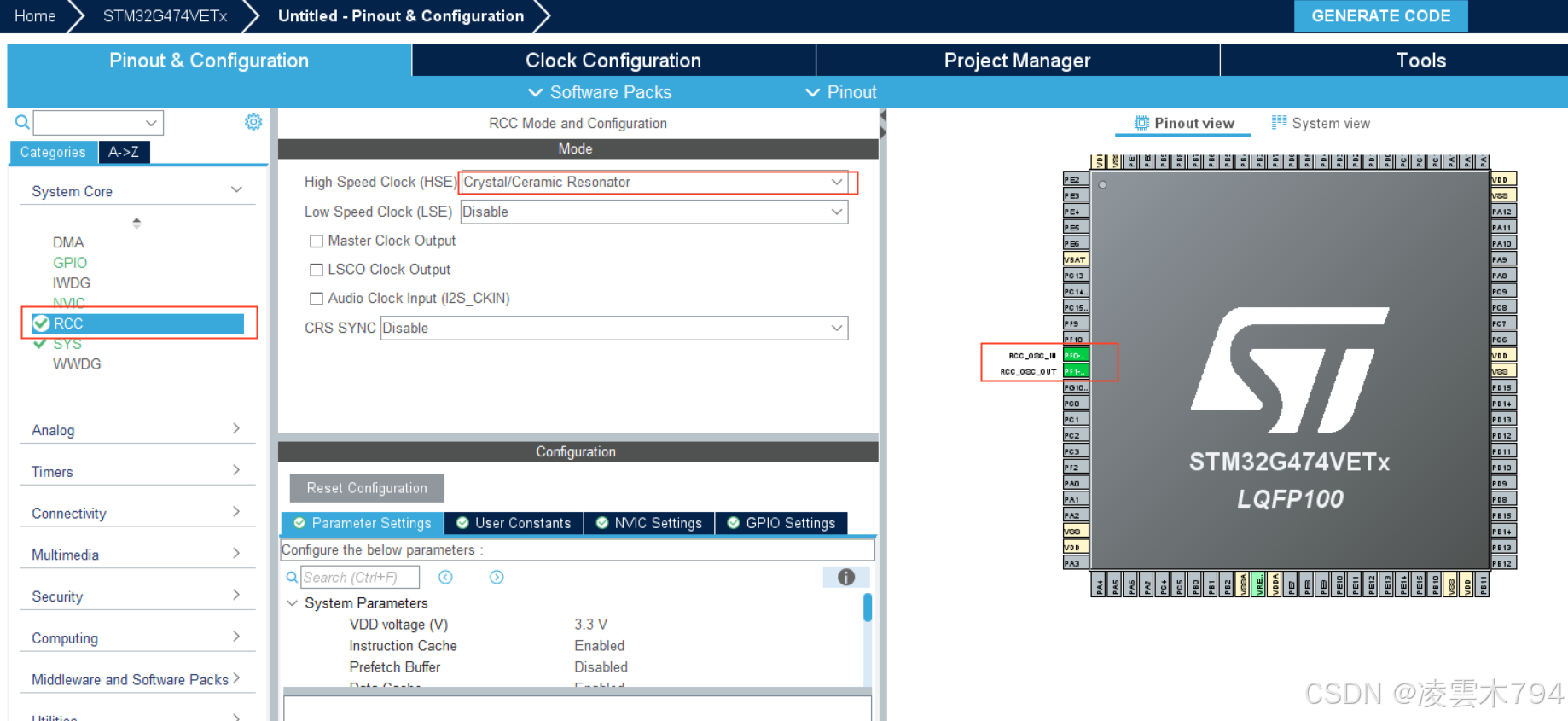Click the search magnifier icon in the categories panel
This screenshot has width=1568, height=721.
coord(22,122)
